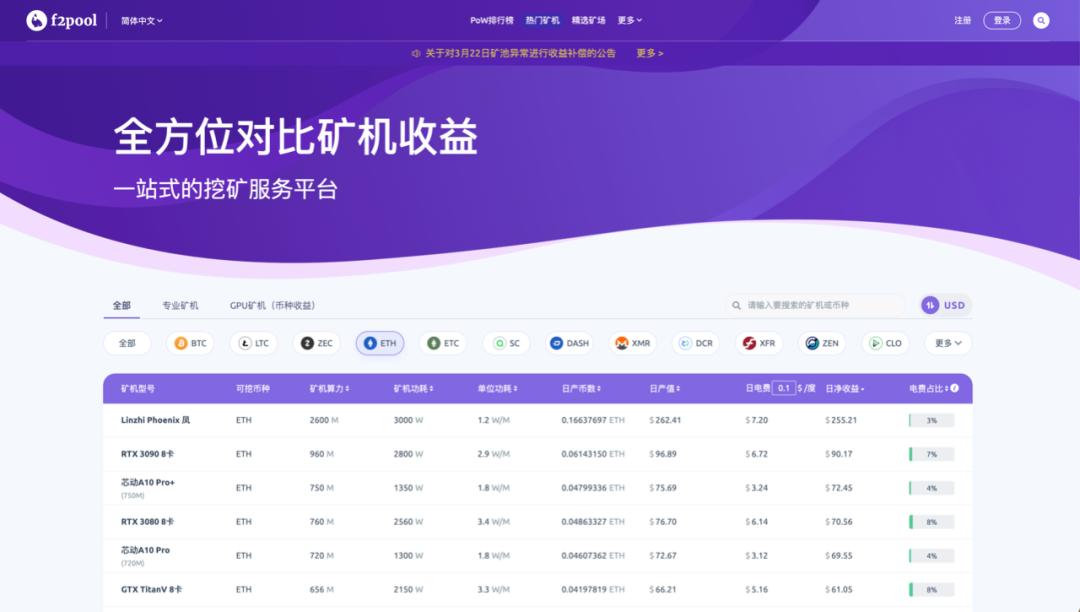The height and width of the screenshot is (612, 1080).
Task: Click the info icon beside 电费占比 header
Action: tap(955, 389)
